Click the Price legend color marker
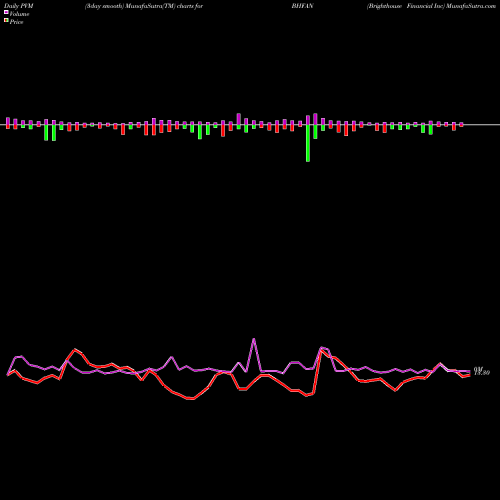 [x=6, y=21]
